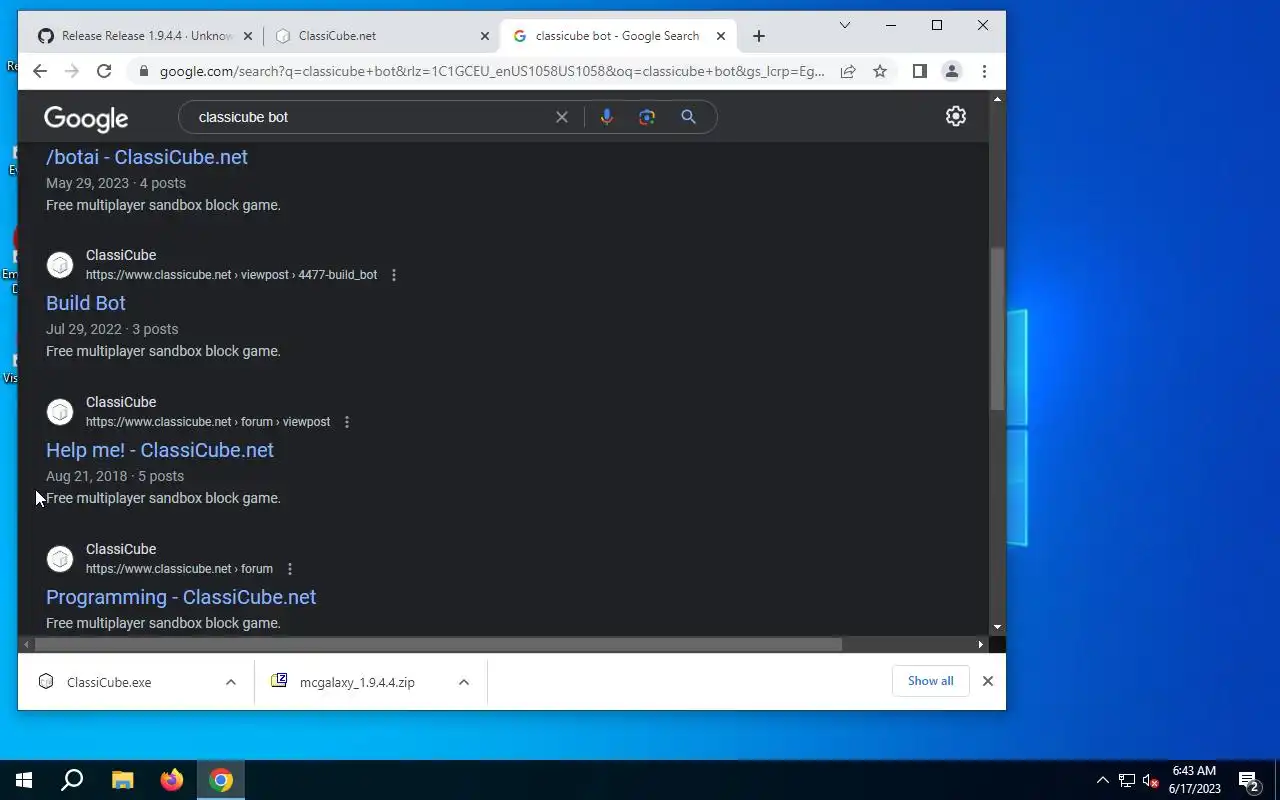The width and height of the screenshot is (1280, 800).
Task: Click ClassiCube favicon beside Build Bot result
Action: coord(60,265)
